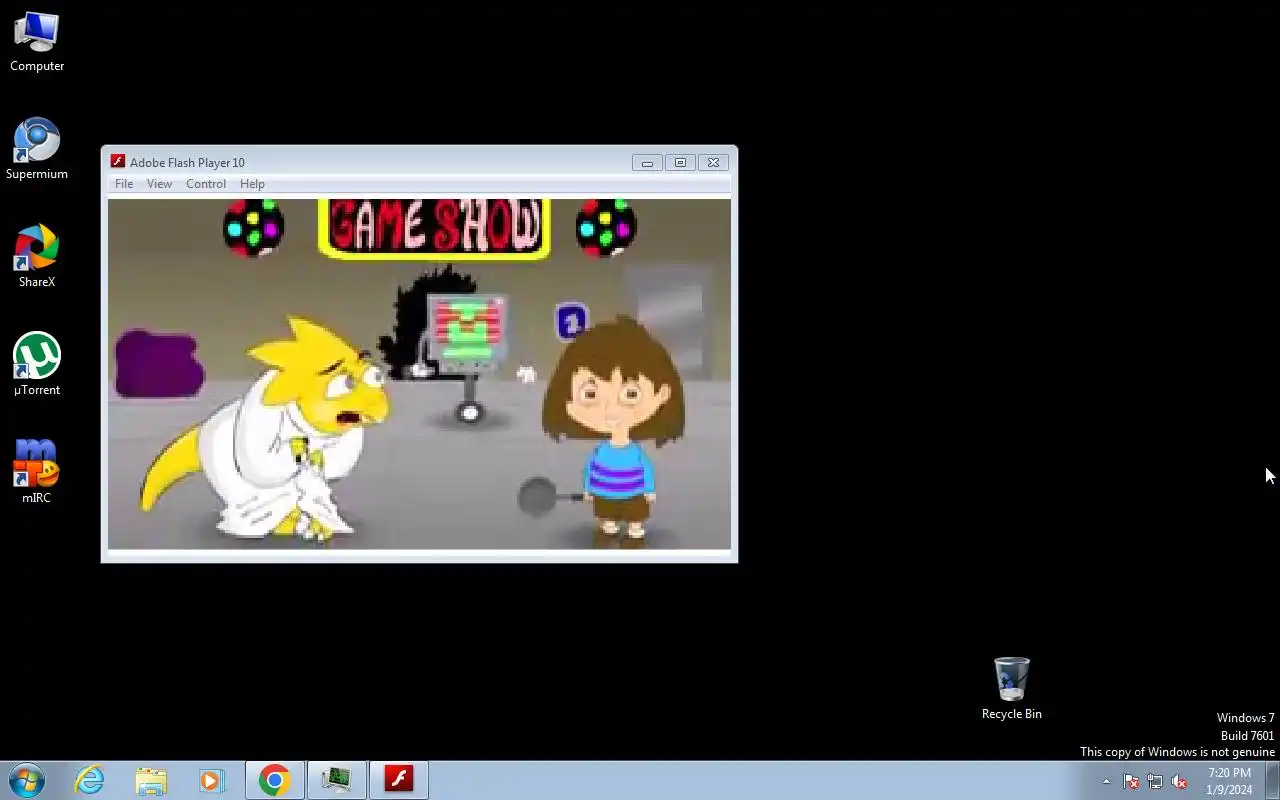The width and height of the screenshot is (1280, 800).
Task: Click the network tray icon
Action: pyautogui.click(x=1155, y=782)
